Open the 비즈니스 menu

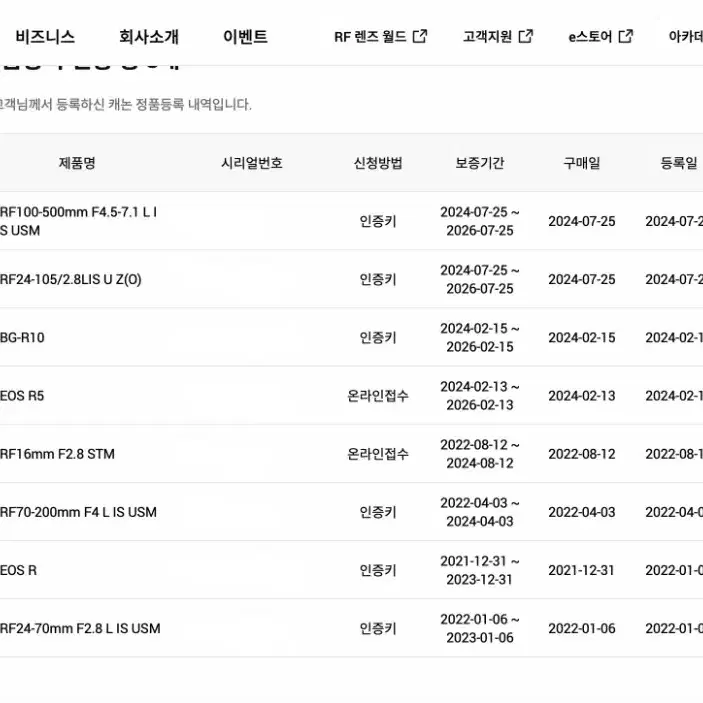tap(45, 36)
